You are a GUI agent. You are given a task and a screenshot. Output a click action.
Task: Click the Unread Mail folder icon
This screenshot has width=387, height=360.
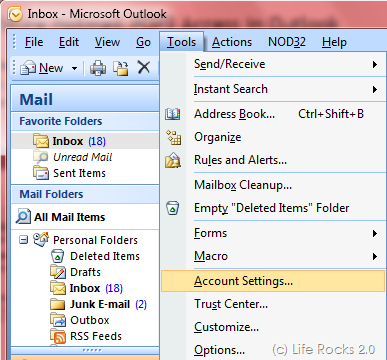(41, 157)
